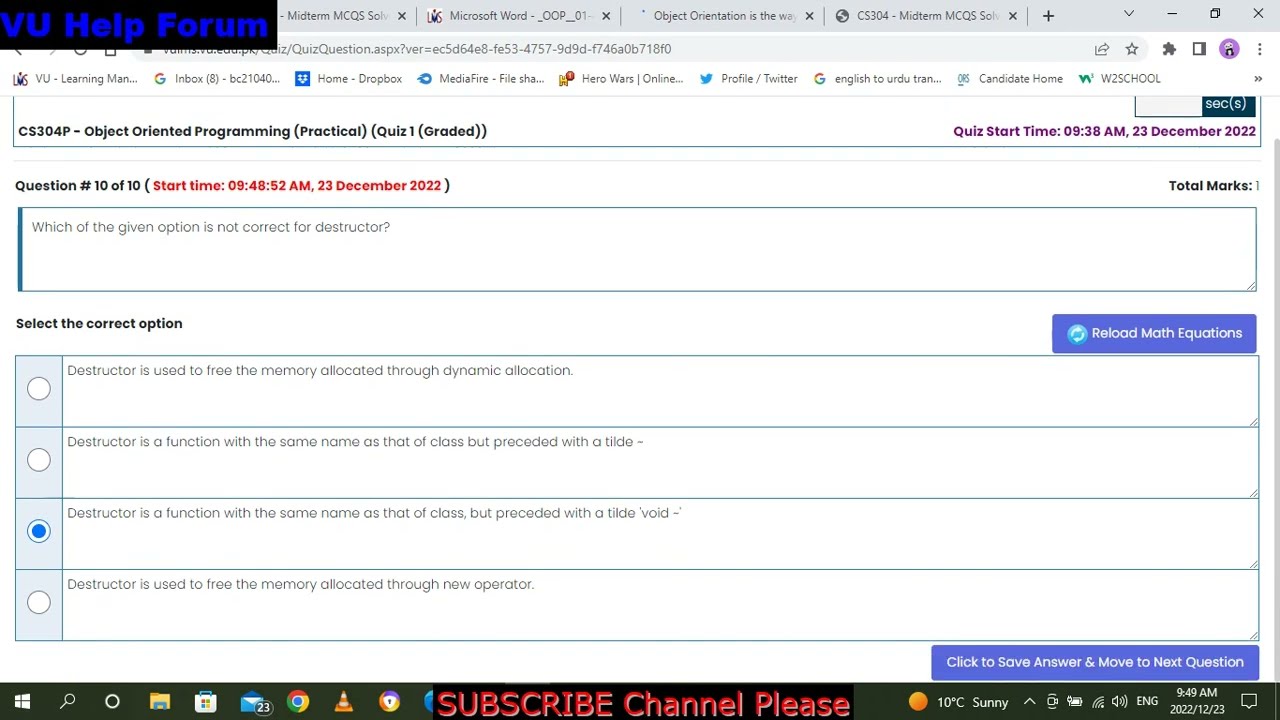Click the share this page icon
Viewport: 1280px width, 720px height.
[1102, 49]
